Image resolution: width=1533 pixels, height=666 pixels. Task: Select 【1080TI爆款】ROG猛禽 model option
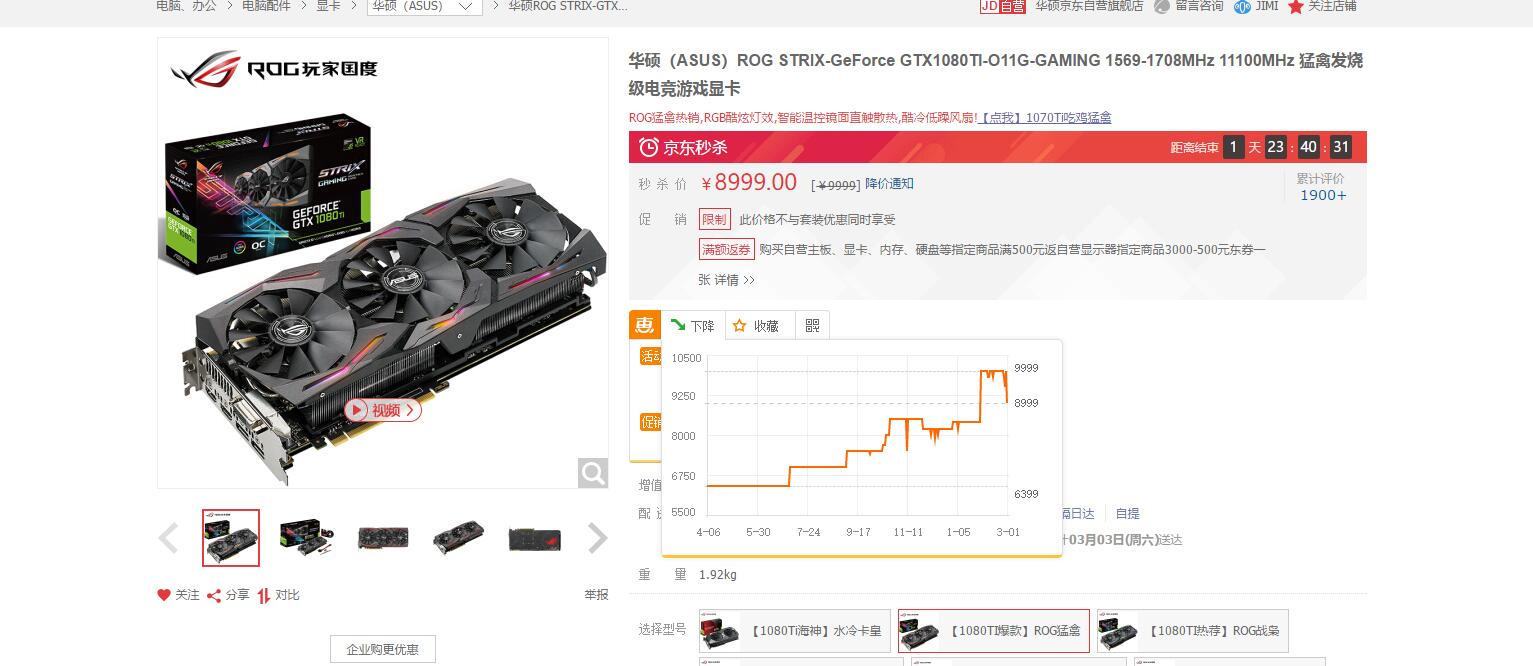(x=993, y=631)
